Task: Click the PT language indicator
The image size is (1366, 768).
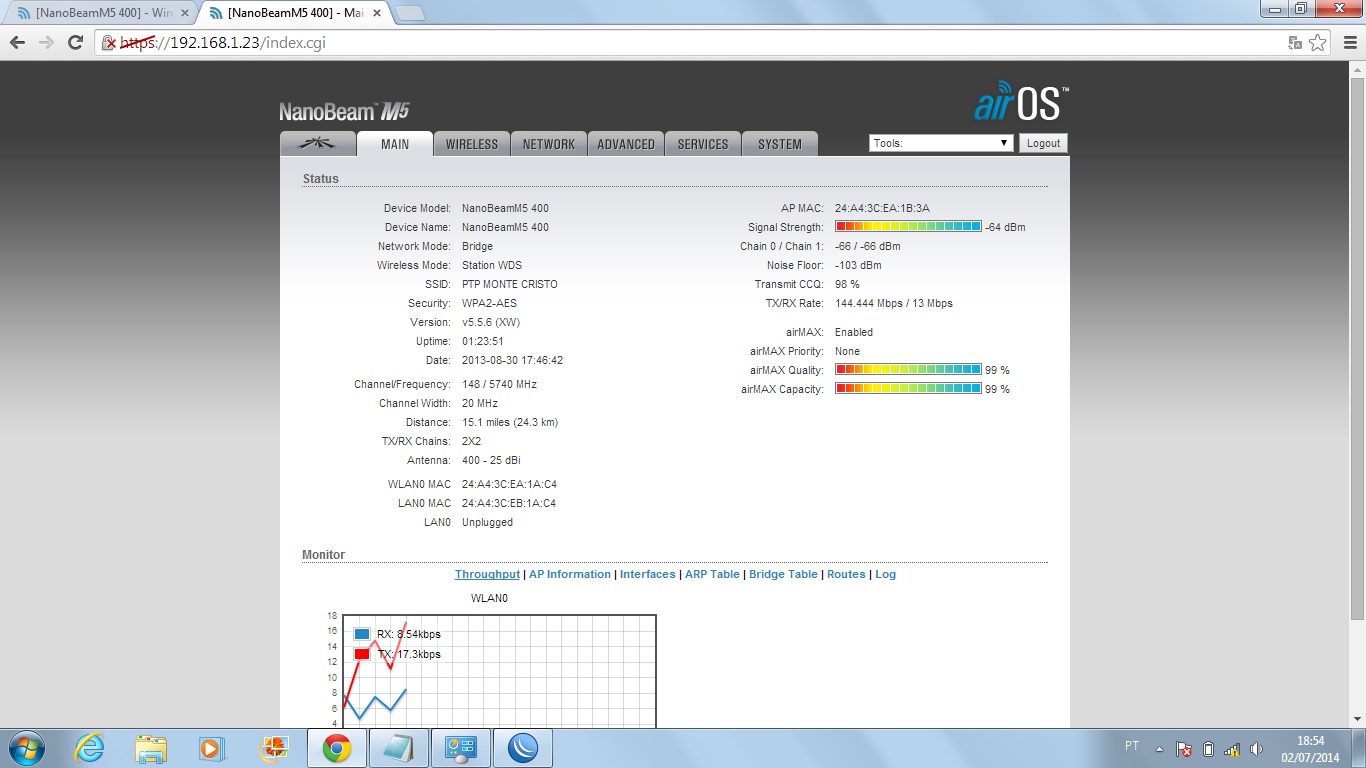Action: coord(1132,746)
